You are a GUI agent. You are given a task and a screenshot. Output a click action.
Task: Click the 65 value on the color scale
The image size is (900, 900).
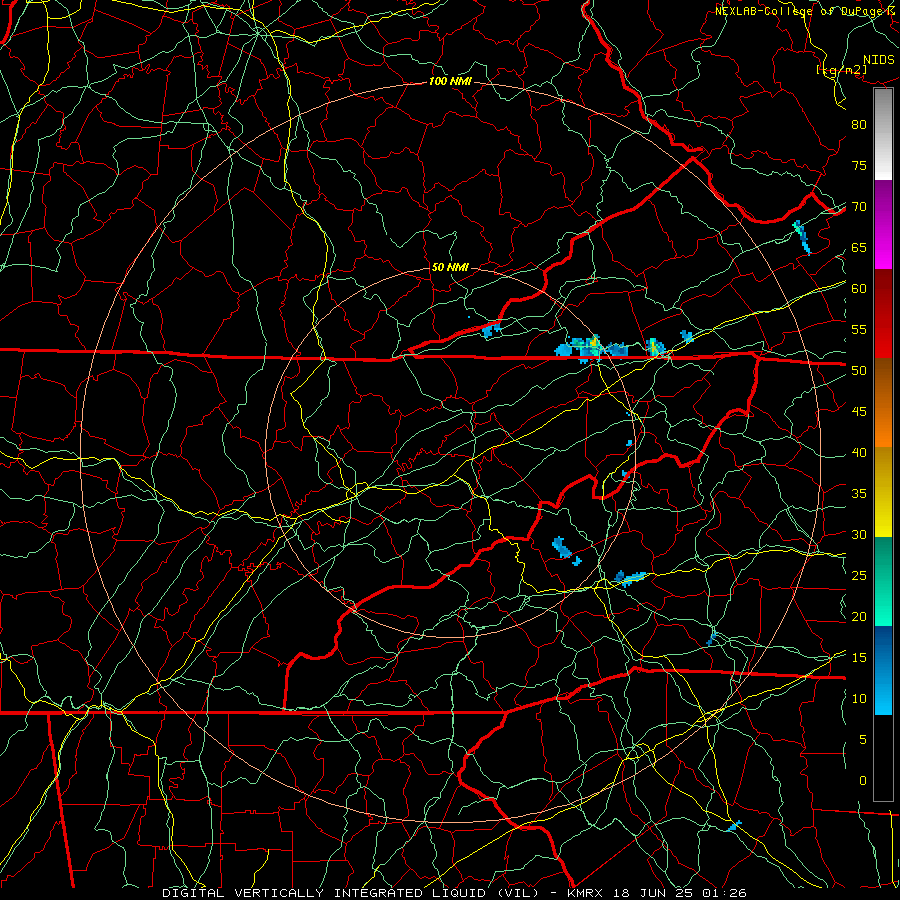(859, 248)
